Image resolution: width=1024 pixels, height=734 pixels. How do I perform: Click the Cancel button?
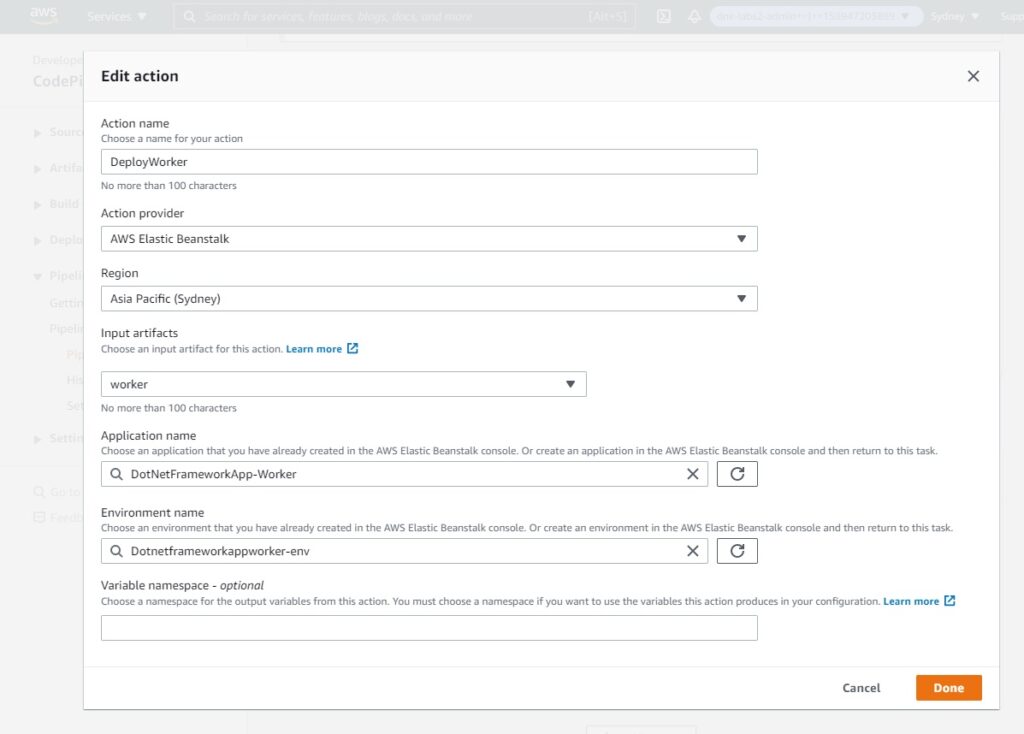coord(861,688)
